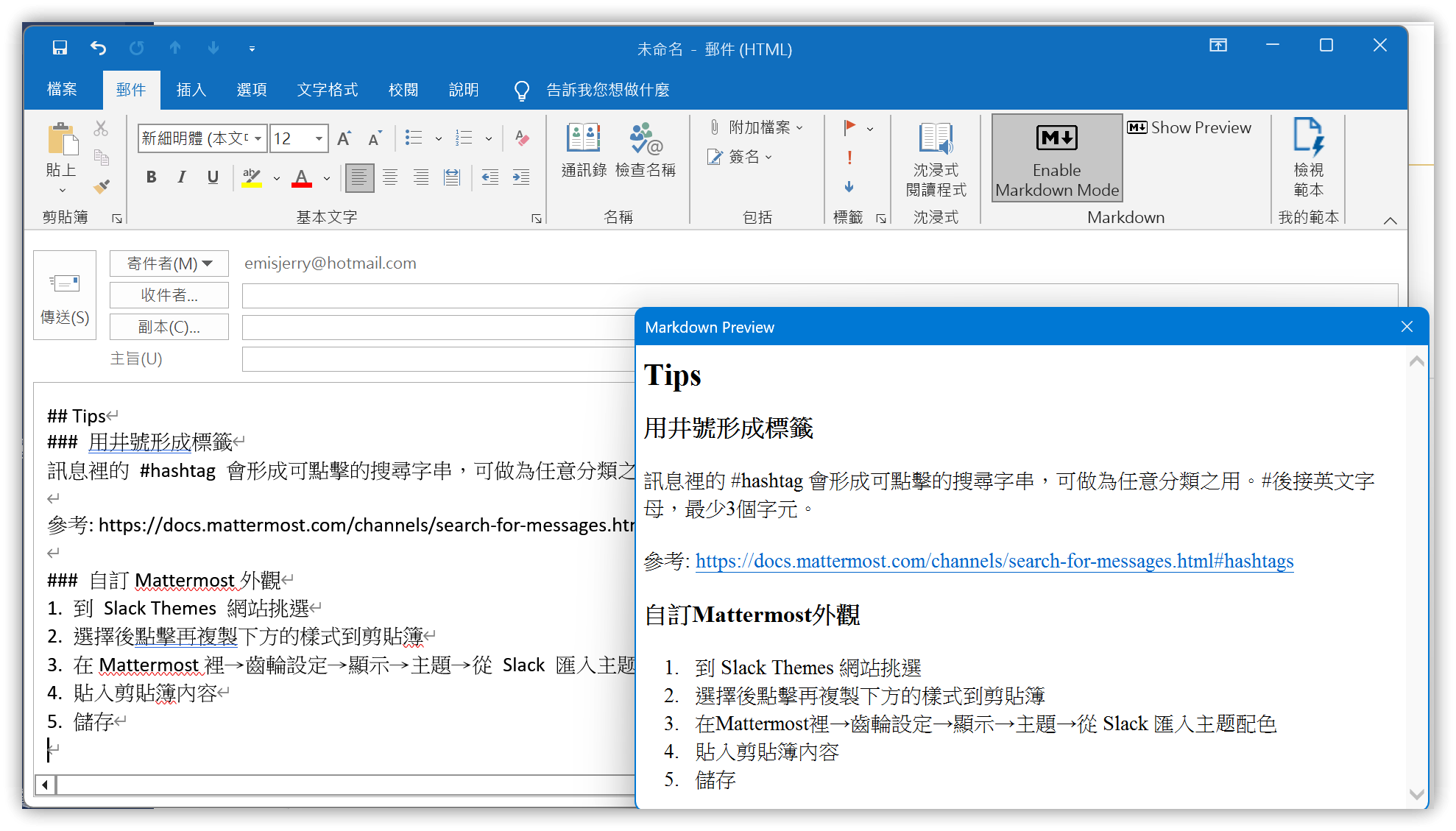Switch to the 插入 ribbon tab
The image size is (1456, 831).
(x=191, y=90)
